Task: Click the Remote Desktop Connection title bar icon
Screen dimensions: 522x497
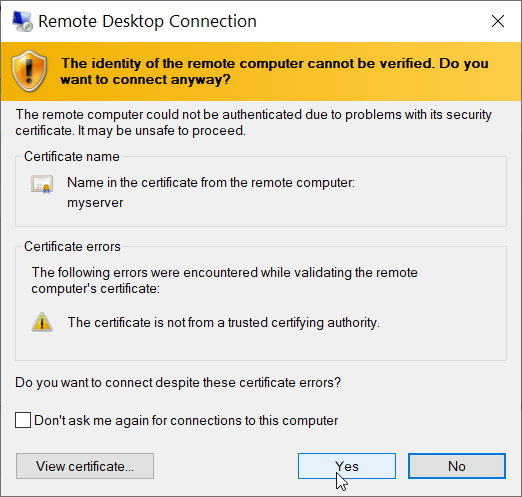Action: 22,21
